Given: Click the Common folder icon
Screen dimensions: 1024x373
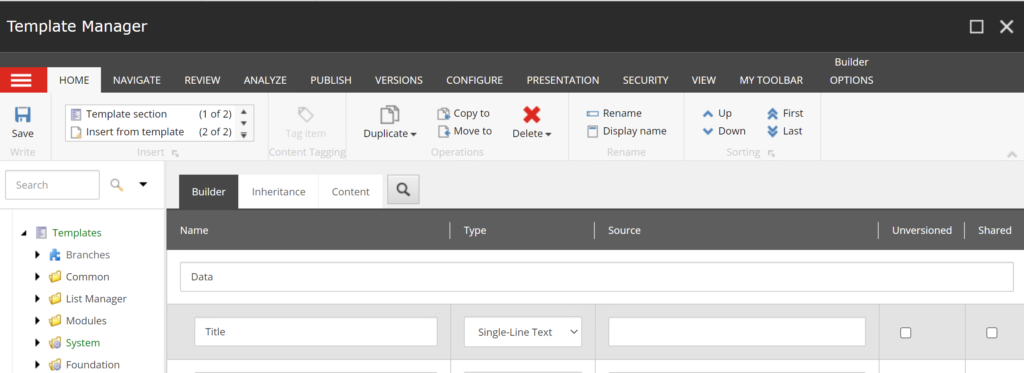Looking at the screenshot, I should coord(55,277).
